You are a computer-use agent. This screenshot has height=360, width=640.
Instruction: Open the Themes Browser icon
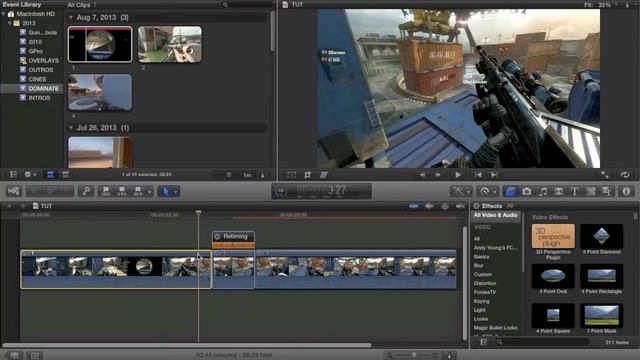[607, 191]
